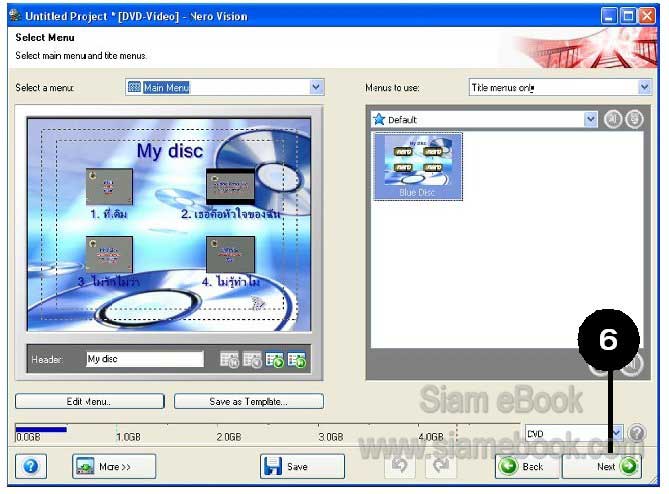Select title thumbnail 3 in menu preview
Viewport: 669px width, 494px height.
click(109, 255)
